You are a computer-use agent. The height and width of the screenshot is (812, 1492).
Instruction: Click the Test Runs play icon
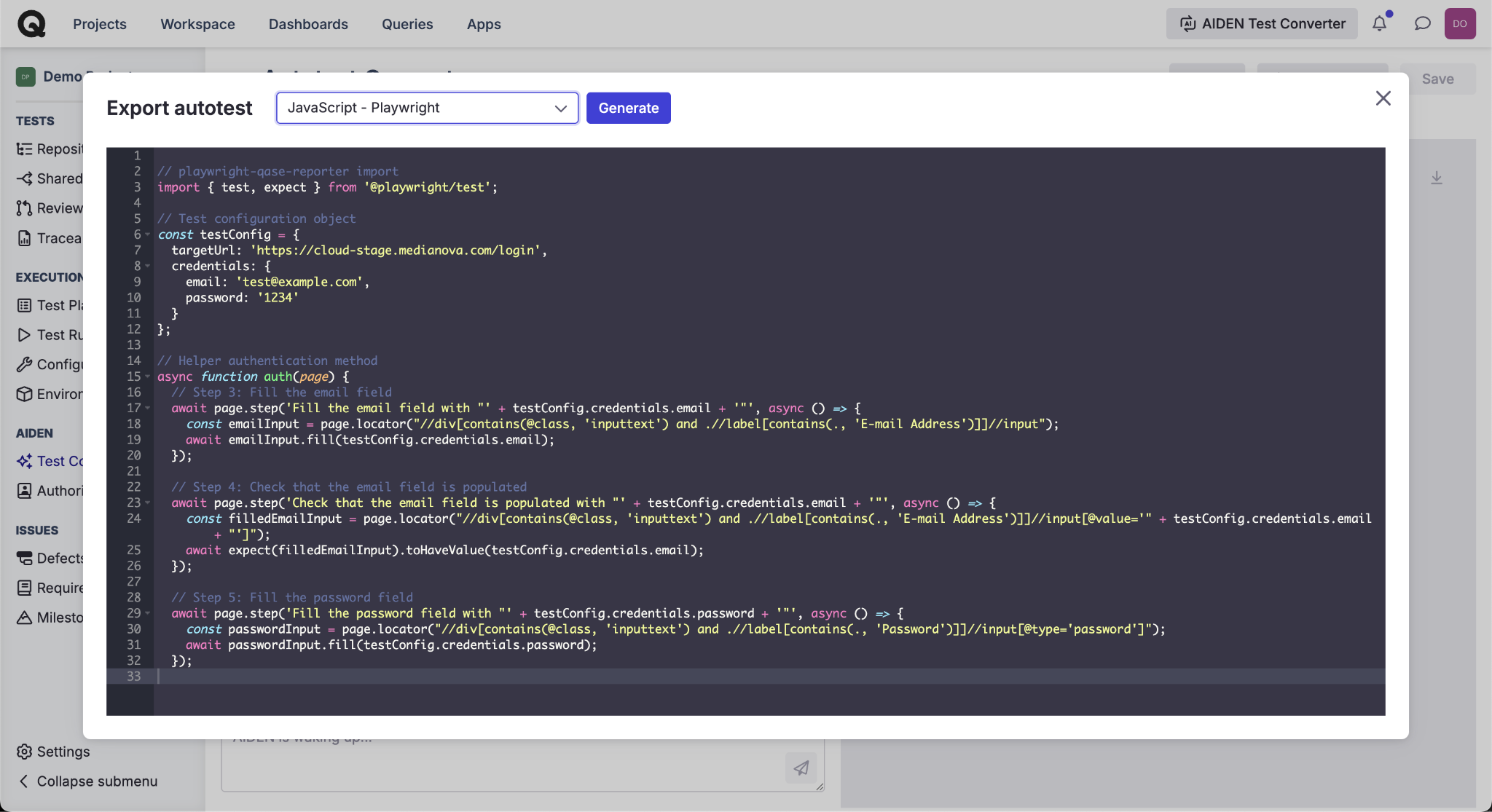pos(24,335)
